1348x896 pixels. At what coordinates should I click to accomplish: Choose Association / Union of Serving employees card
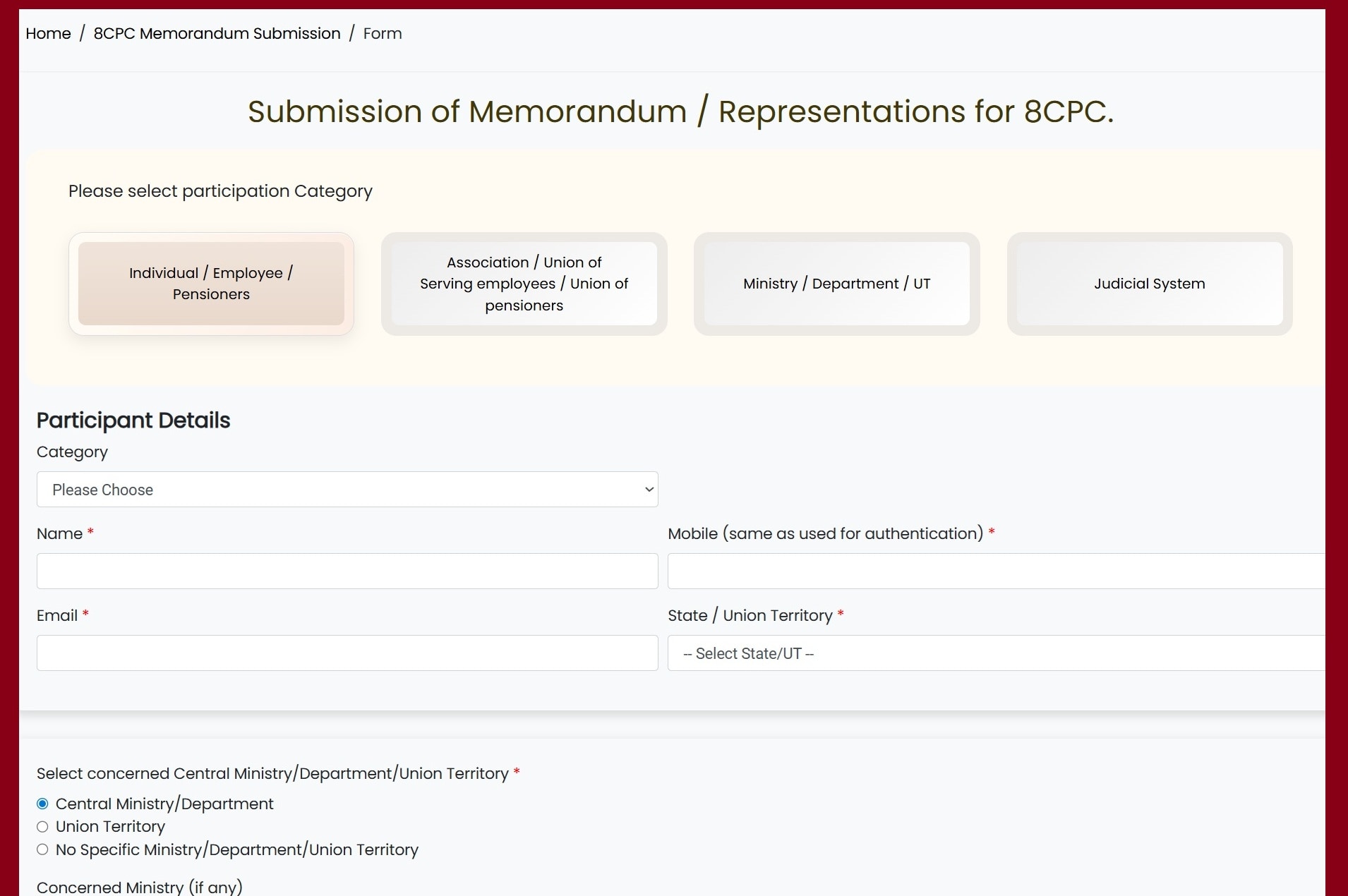coord(524,284)
